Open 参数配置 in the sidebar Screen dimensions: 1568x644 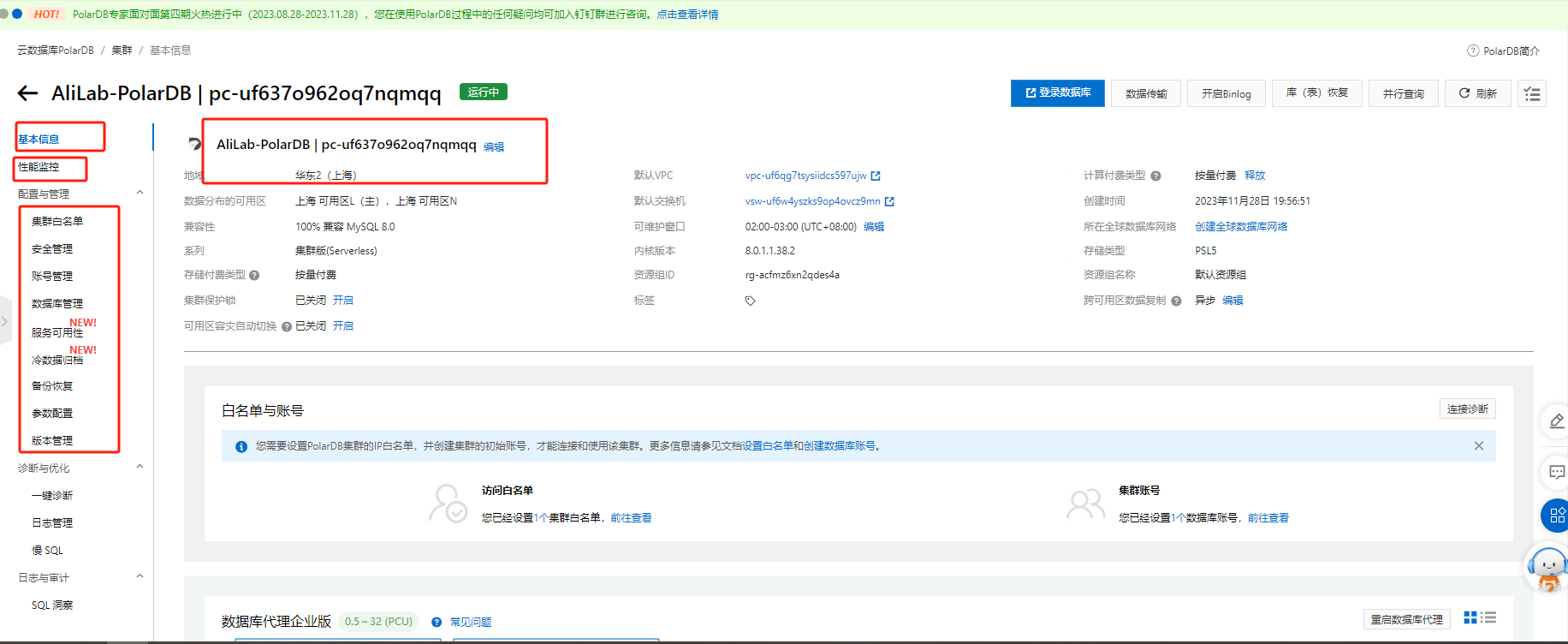(x=52, y=414)
